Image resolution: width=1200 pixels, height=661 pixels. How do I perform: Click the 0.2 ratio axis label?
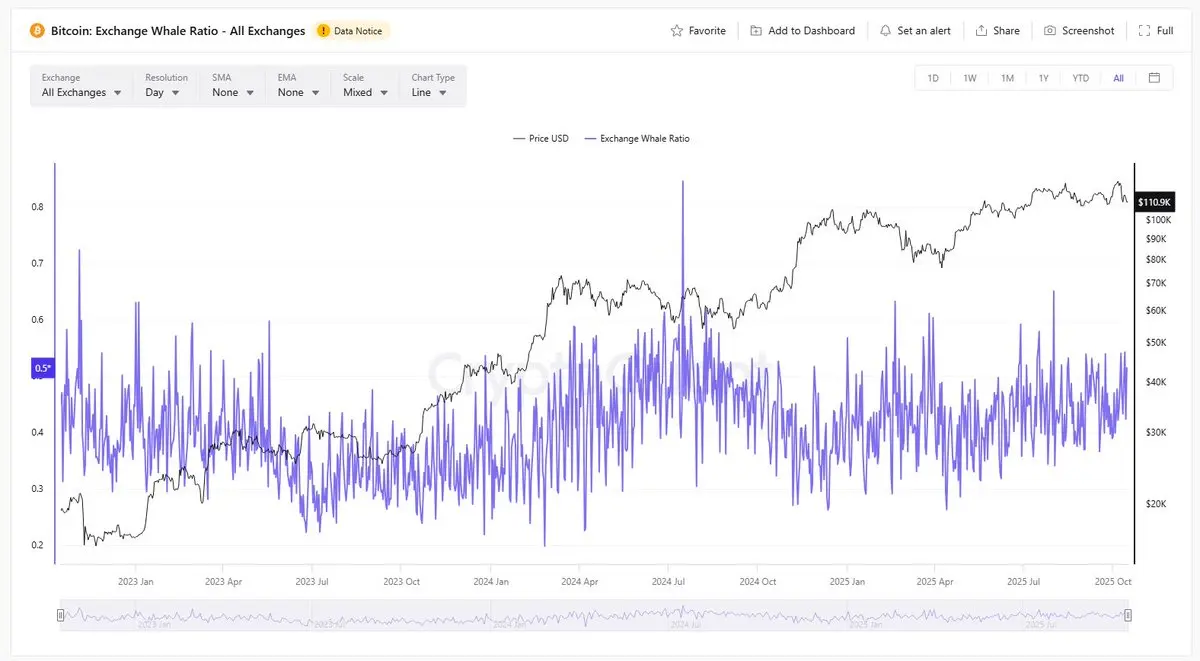[x=37, y=545]
